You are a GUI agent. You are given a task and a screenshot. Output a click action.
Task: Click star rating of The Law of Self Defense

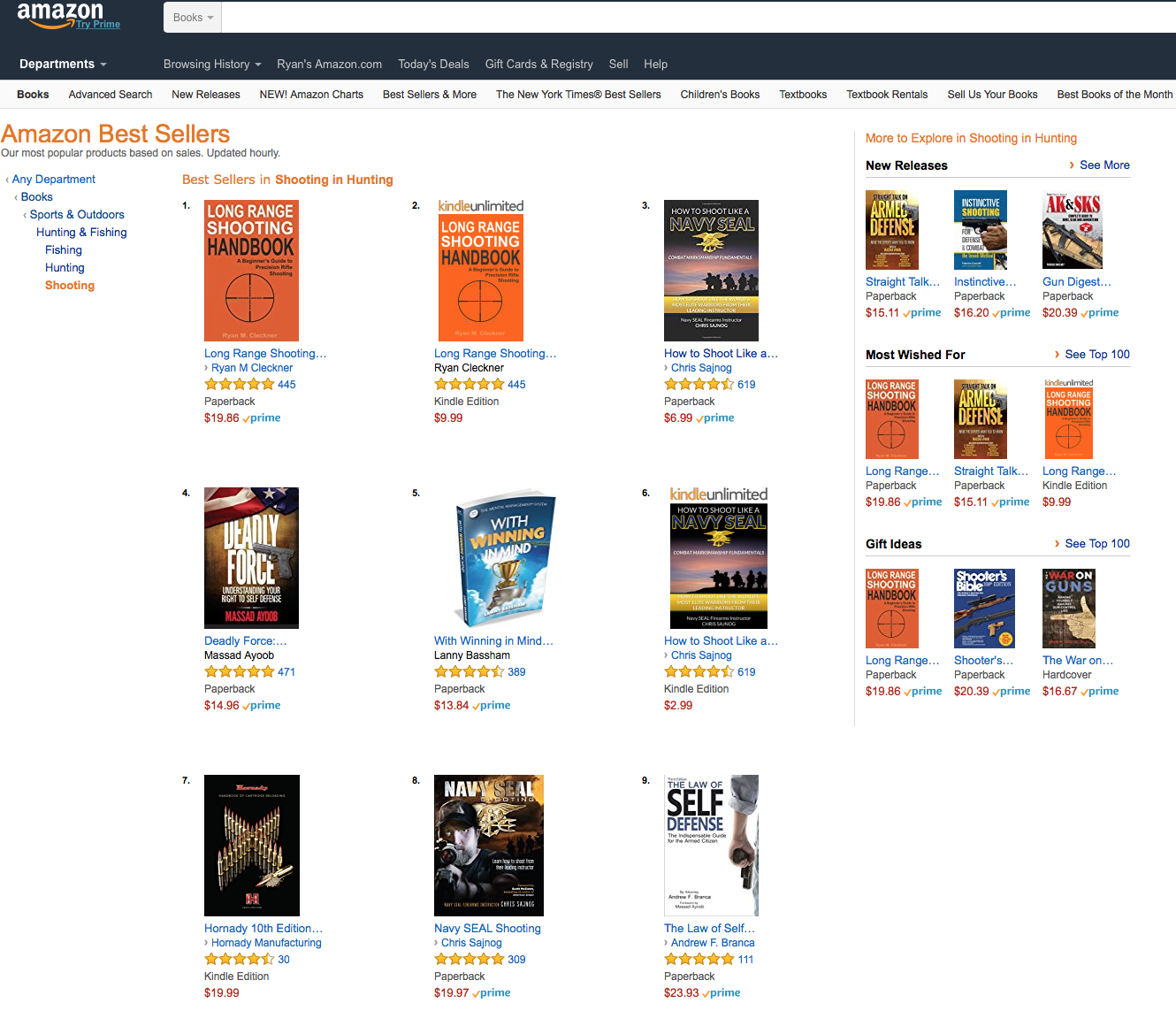click(699, 959)
